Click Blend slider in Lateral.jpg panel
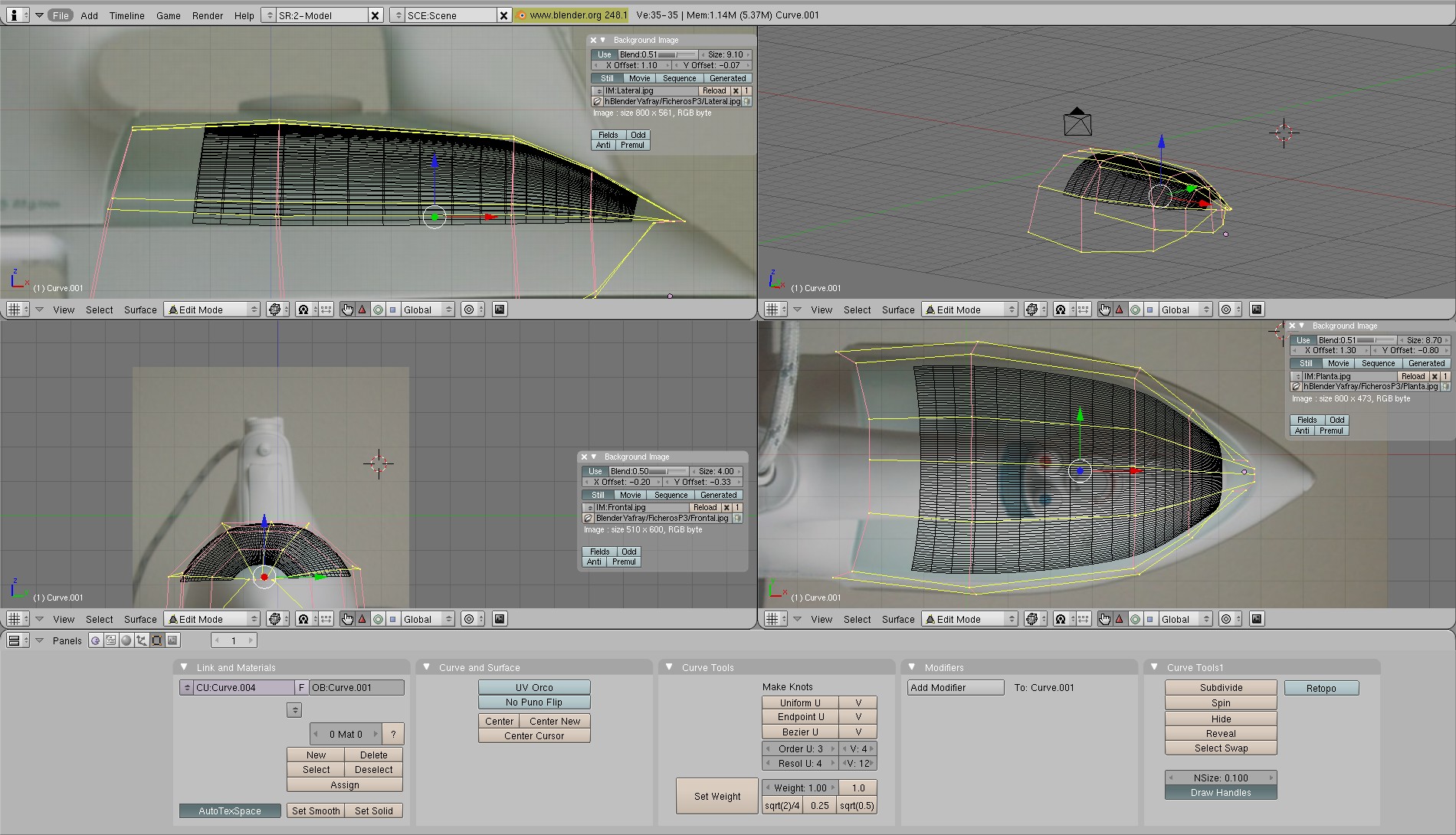The image size is (1456, 835). tap(657, 54)
